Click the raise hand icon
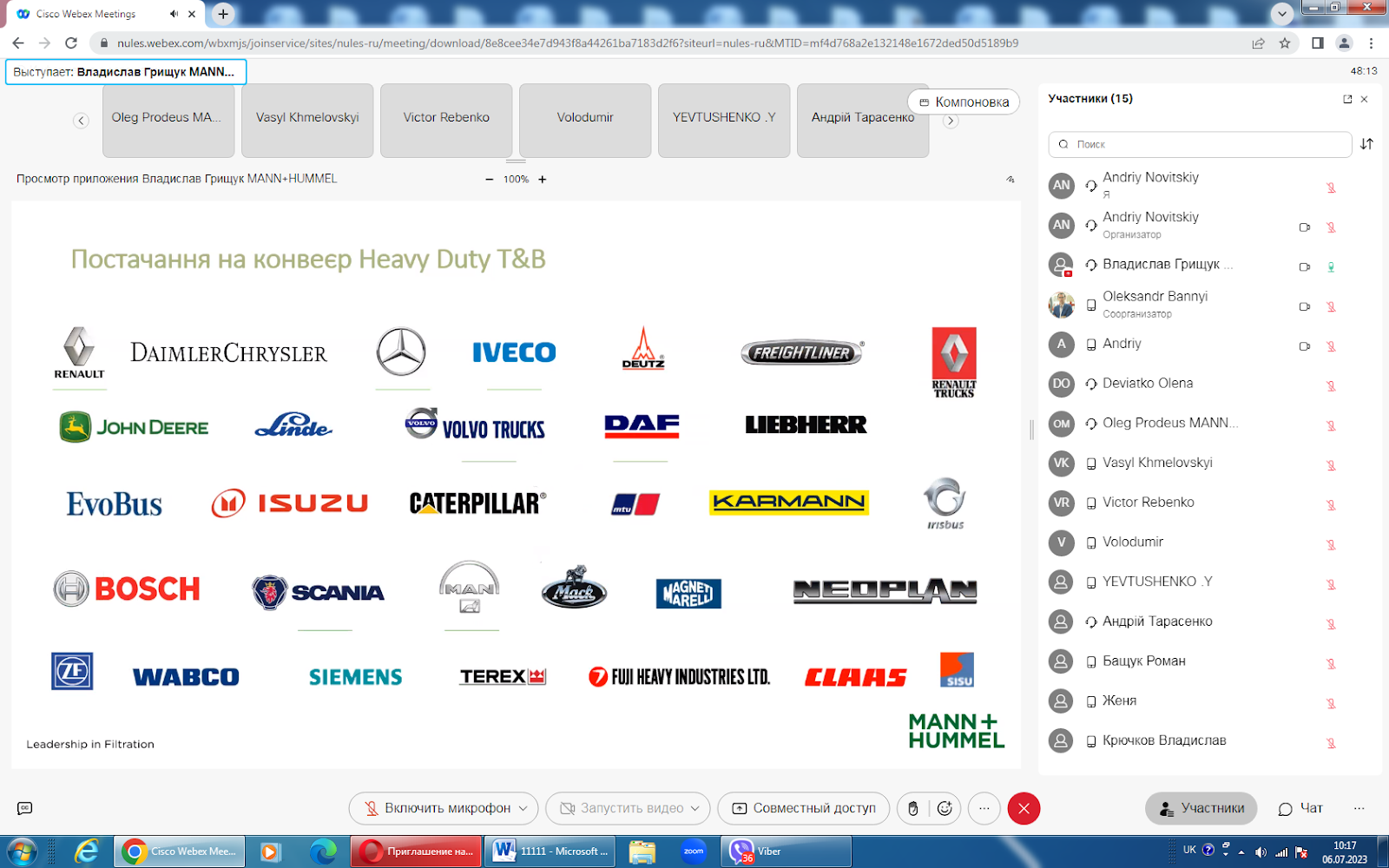 pyautogui.click(x=912, y=808)
